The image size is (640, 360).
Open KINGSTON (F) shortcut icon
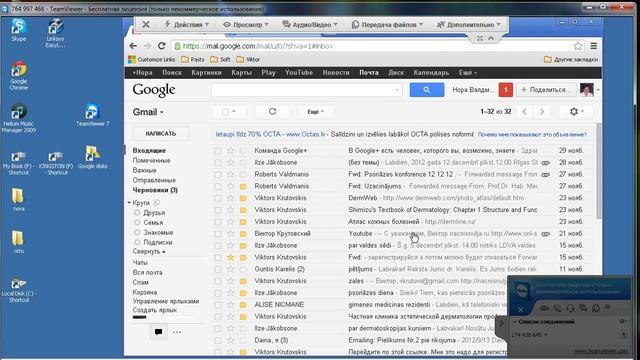tap(56, 163)
